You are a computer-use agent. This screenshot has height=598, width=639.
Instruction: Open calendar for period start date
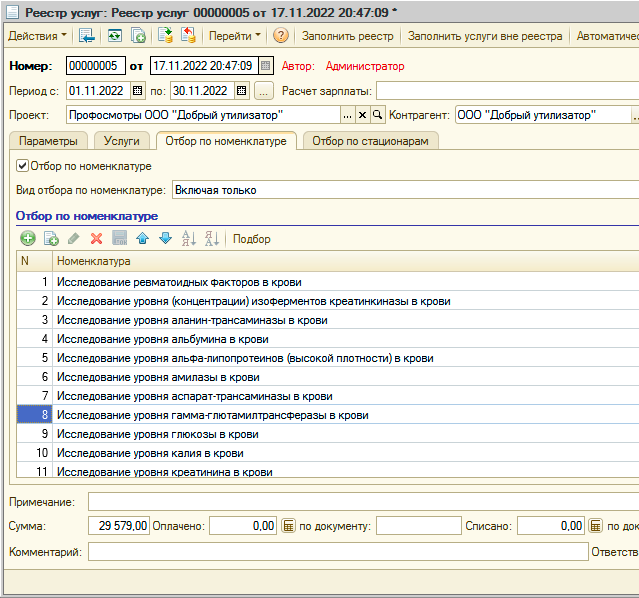[138, 91]
